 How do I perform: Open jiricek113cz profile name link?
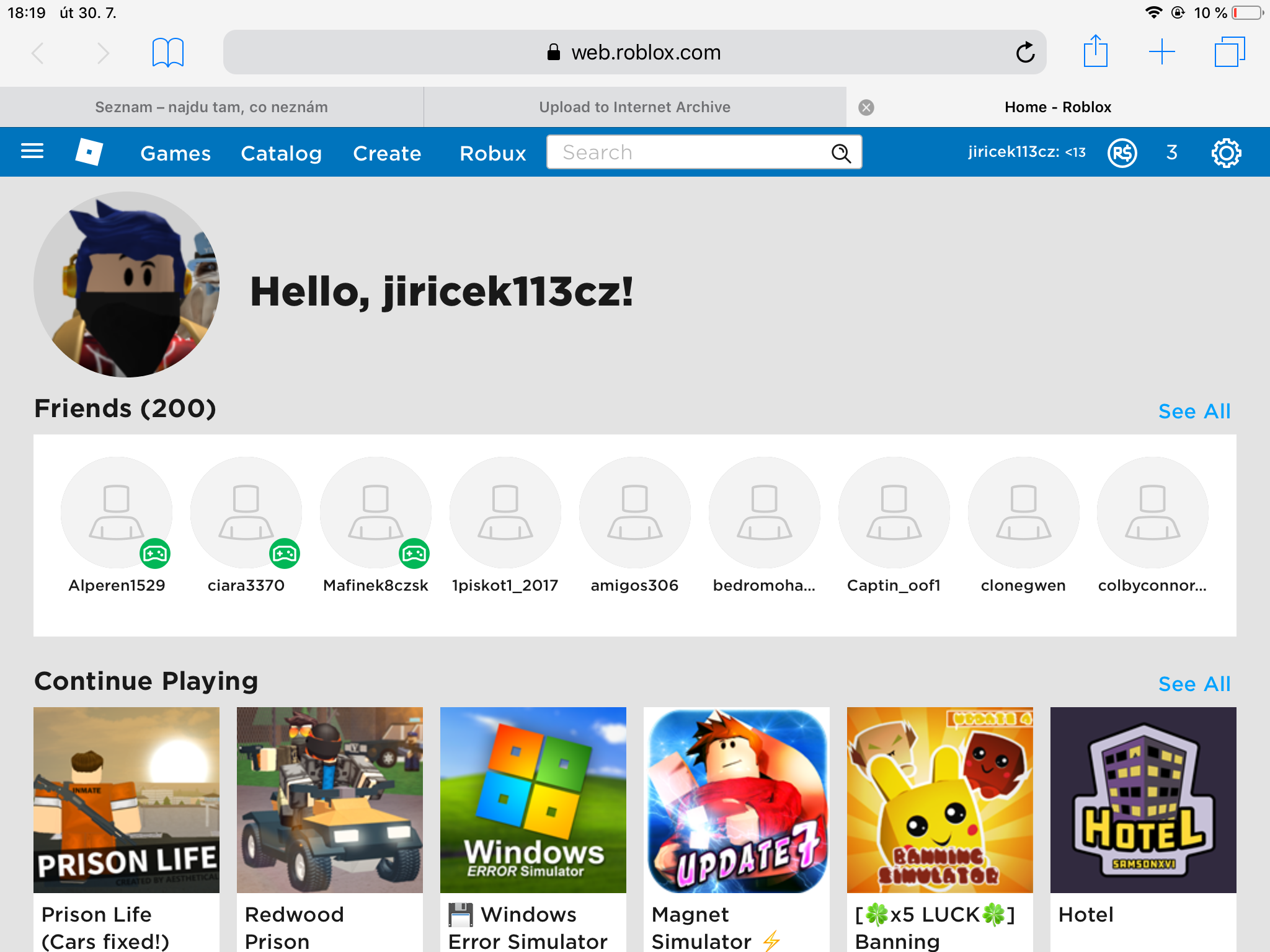tap(1027, 152)
